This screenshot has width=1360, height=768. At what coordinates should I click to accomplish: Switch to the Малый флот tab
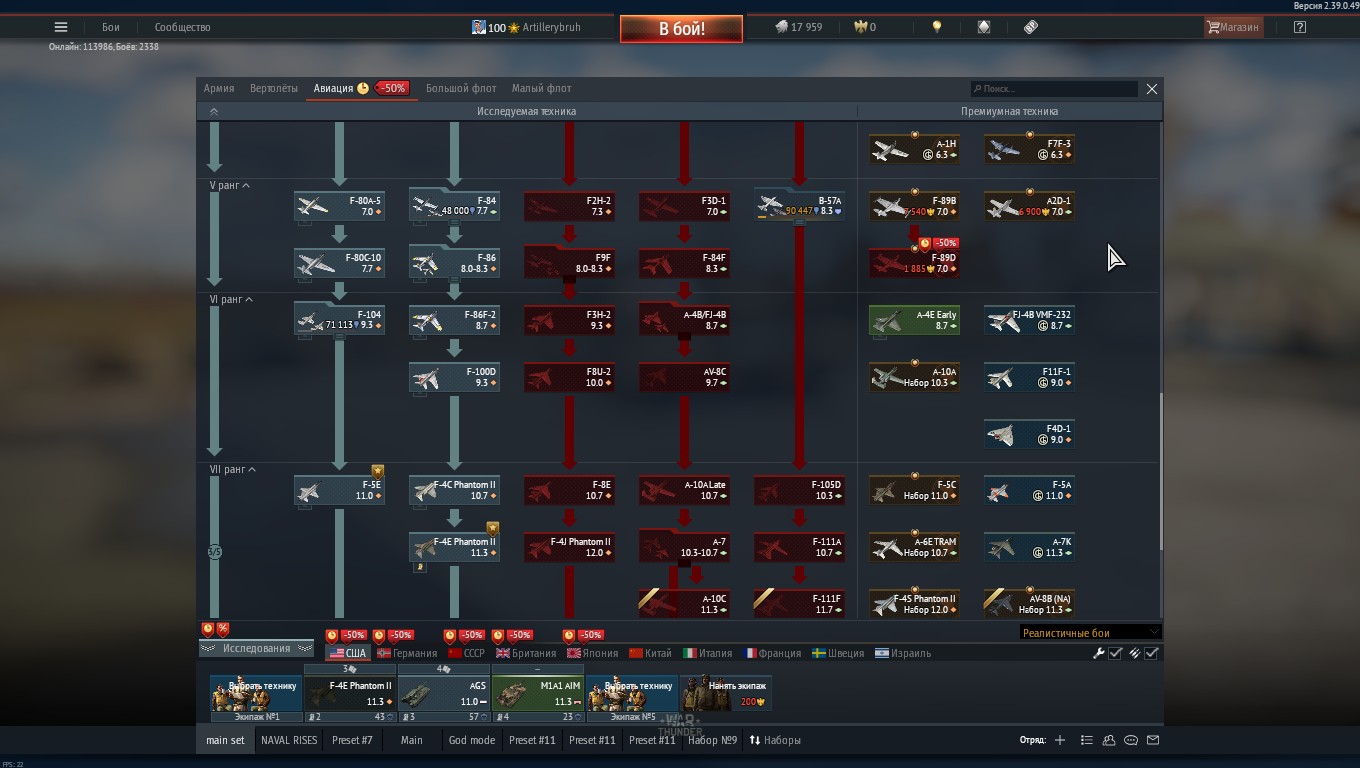542,88
